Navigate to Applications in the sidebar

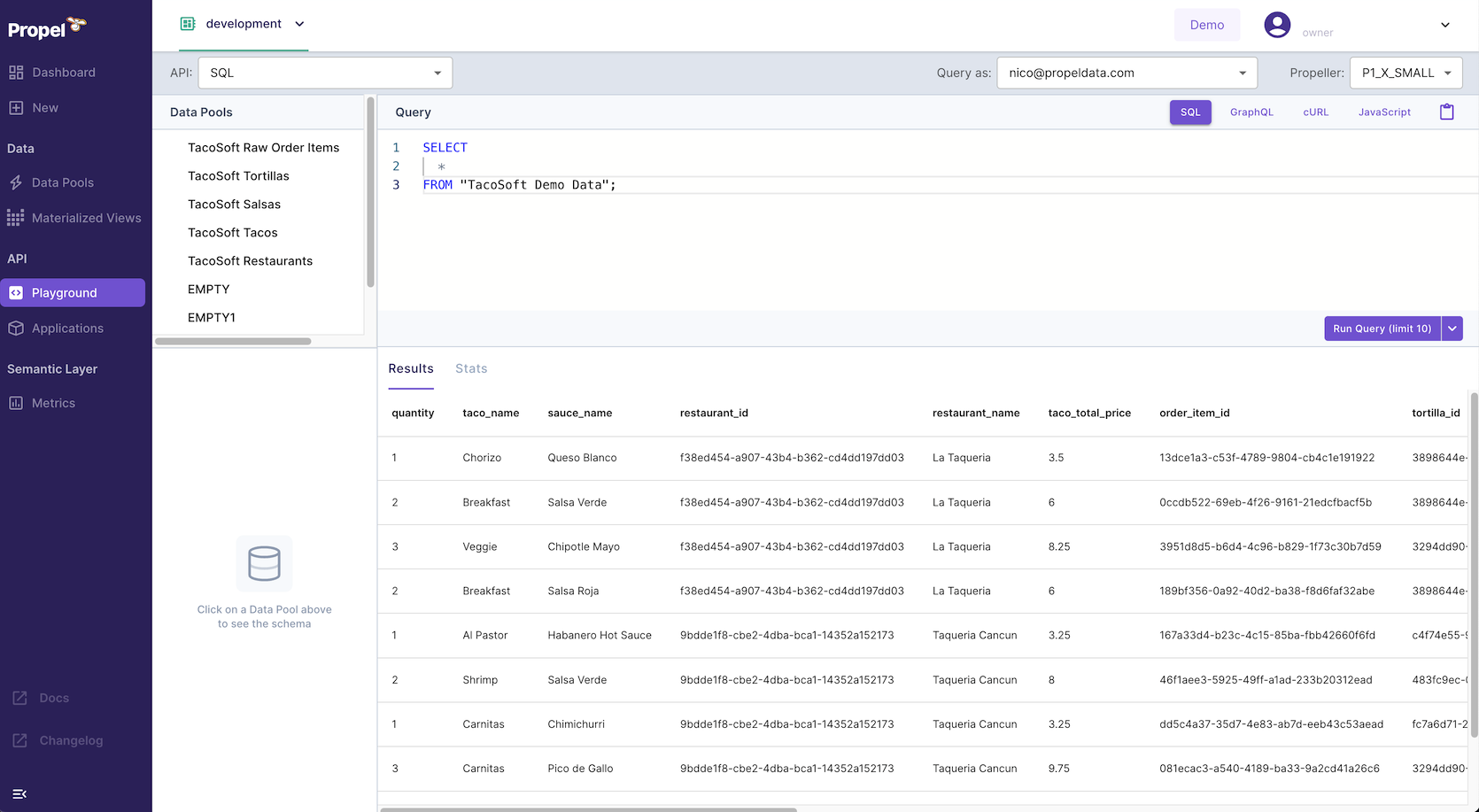pos(67,328)
